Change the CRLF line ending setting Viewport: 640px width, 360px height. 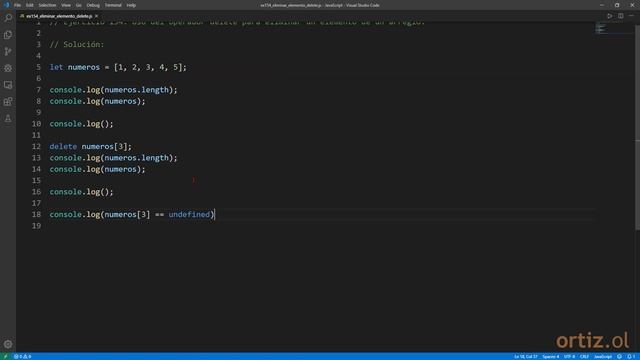(x=584, y=357)
